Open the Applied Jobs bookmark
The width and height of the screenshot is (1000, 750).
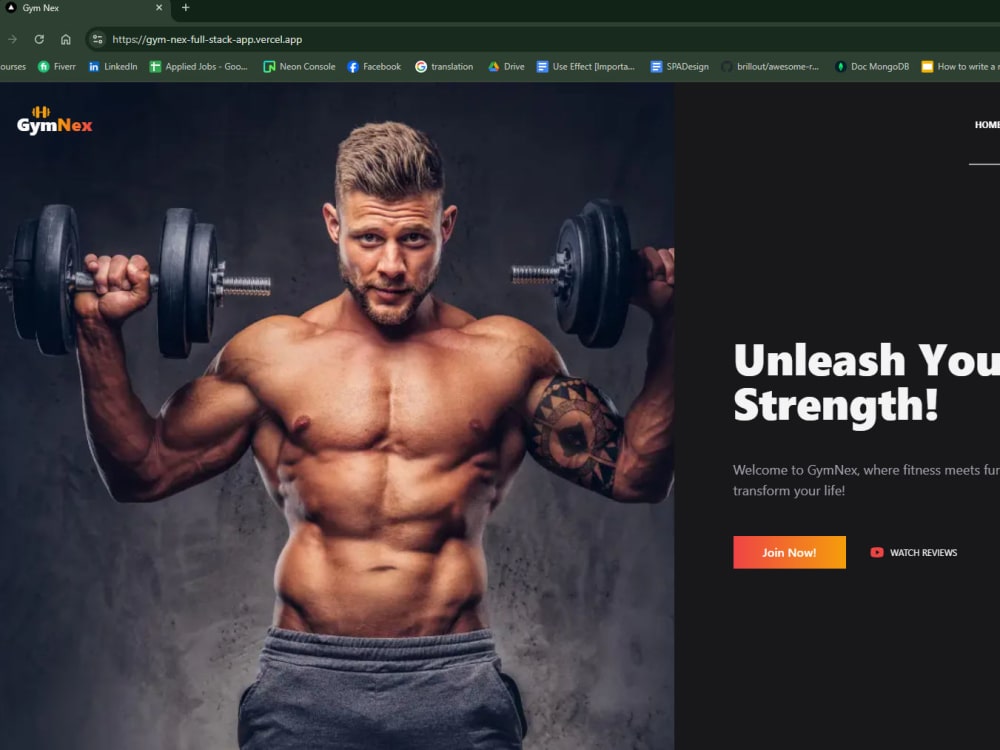point(198,66)
